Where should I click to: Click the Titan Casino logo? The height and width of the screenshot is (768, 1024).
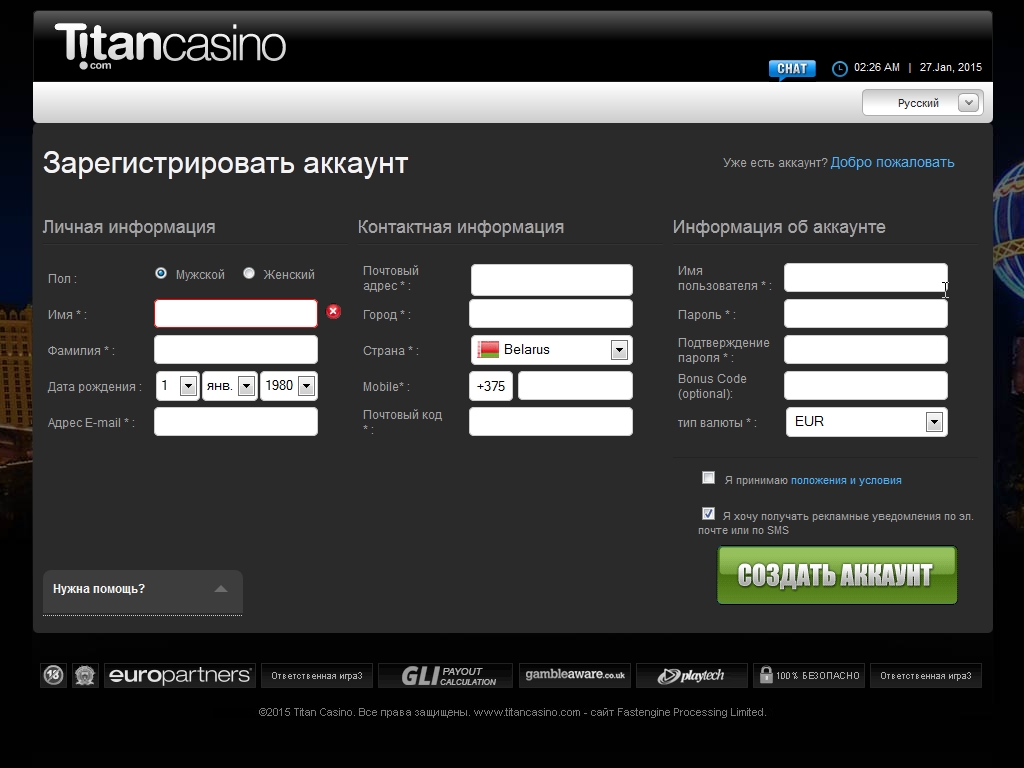pos(170,46)
